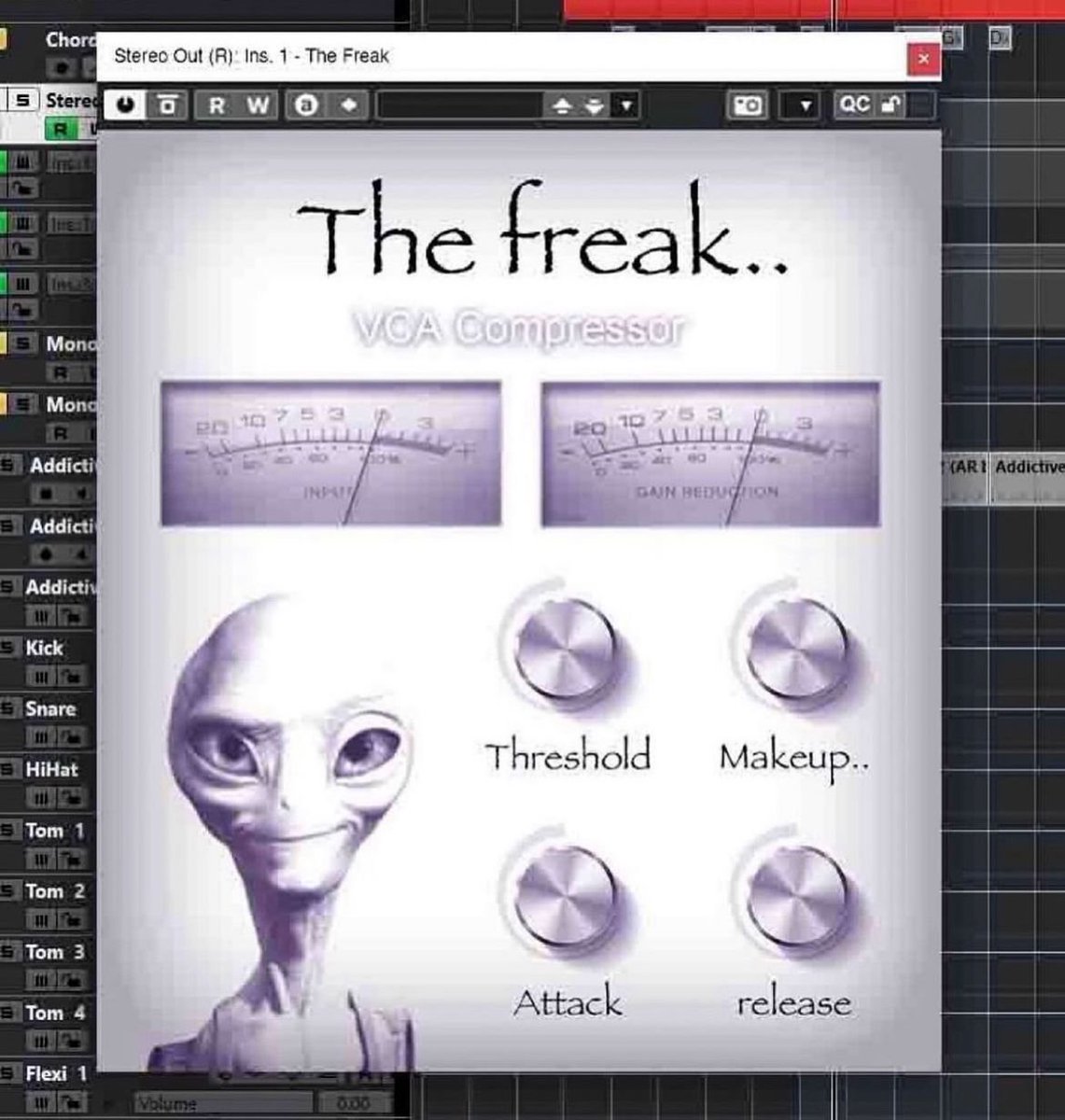Click the Threshold knob
Viewport: 1065px width, 1120px height.
(x=566, y=649)
